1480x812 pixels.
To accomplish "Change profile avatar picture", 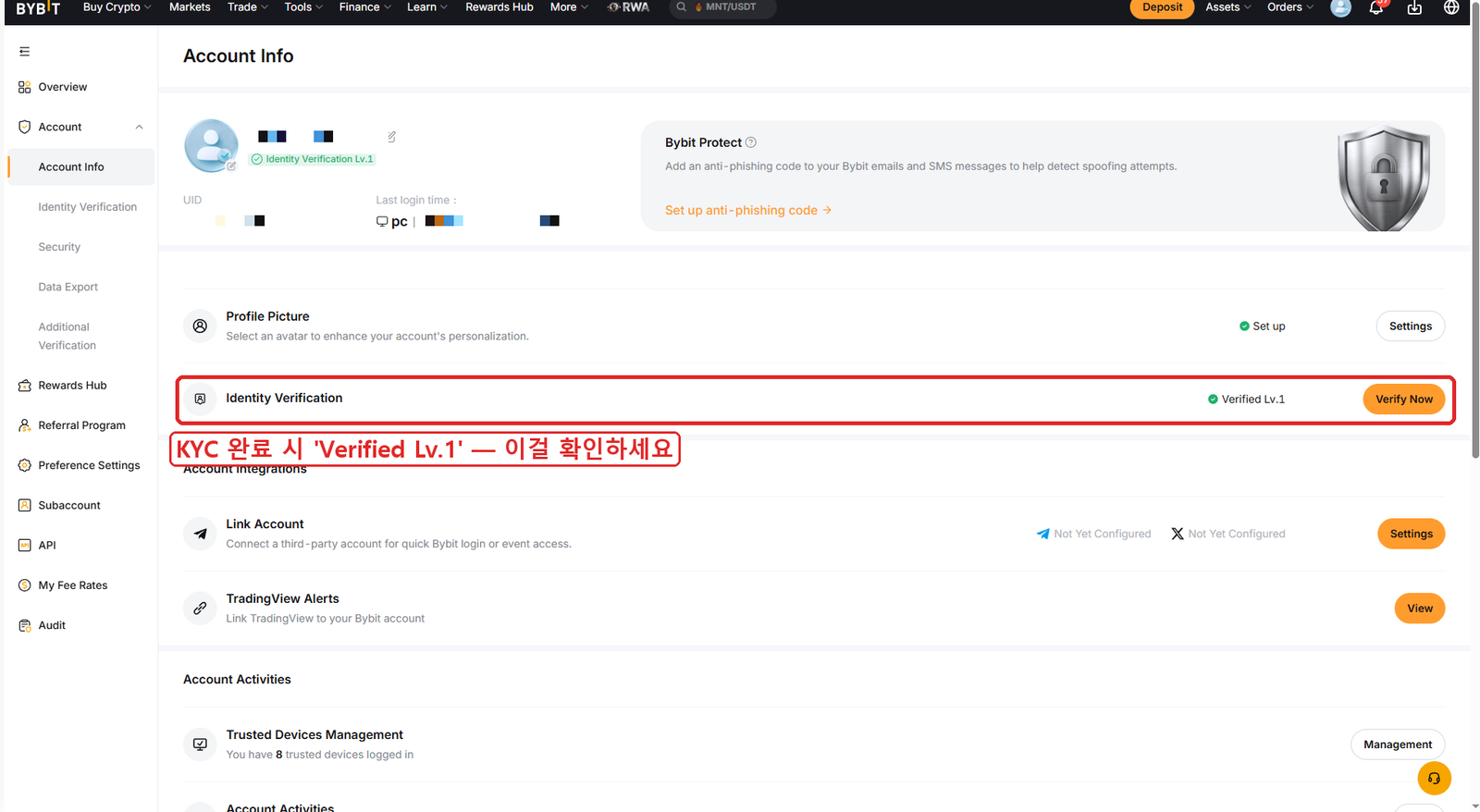I will [x=212, y=145].
